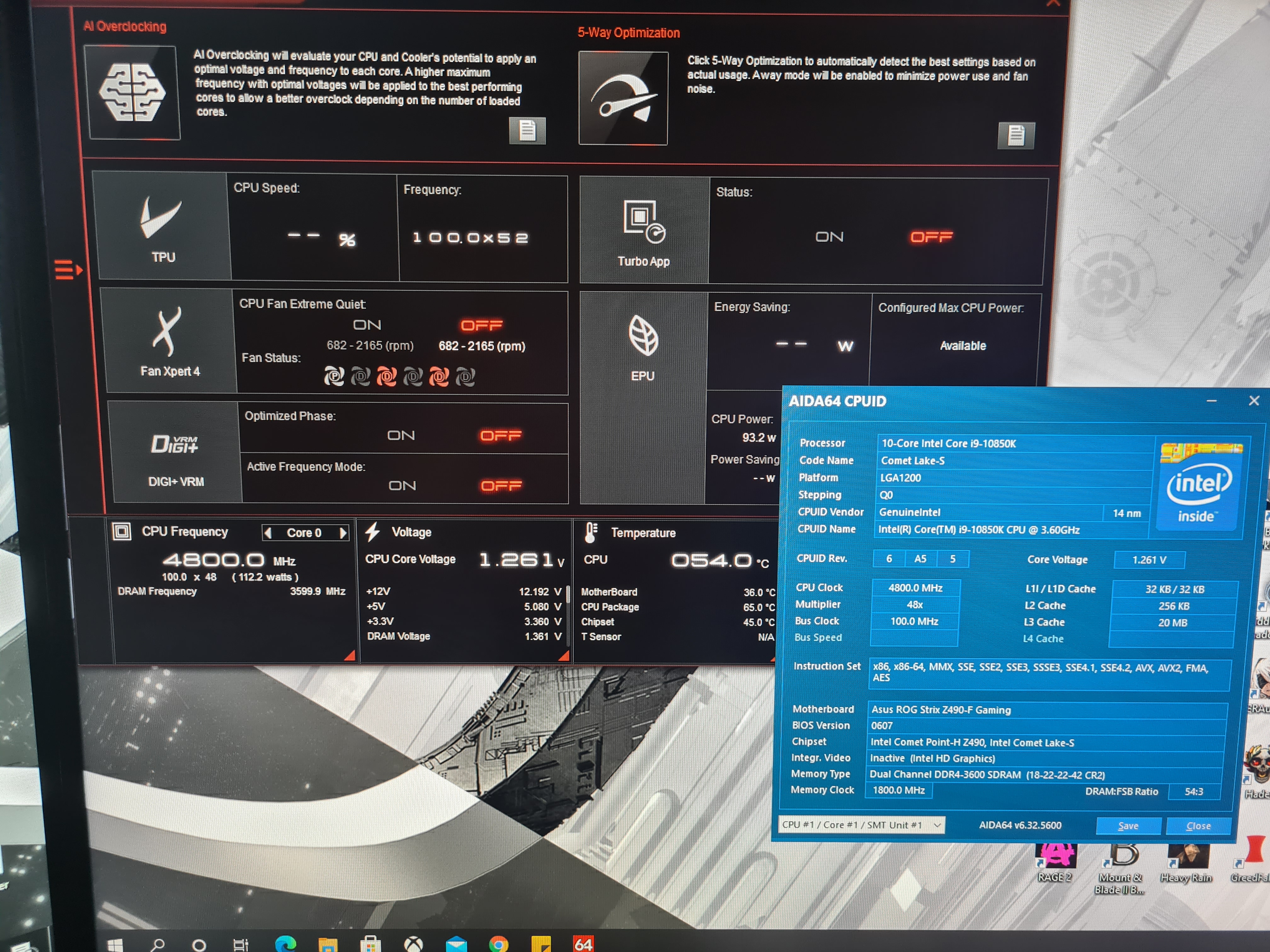Expand the red side menu arrow

click(x=68, y=269)
